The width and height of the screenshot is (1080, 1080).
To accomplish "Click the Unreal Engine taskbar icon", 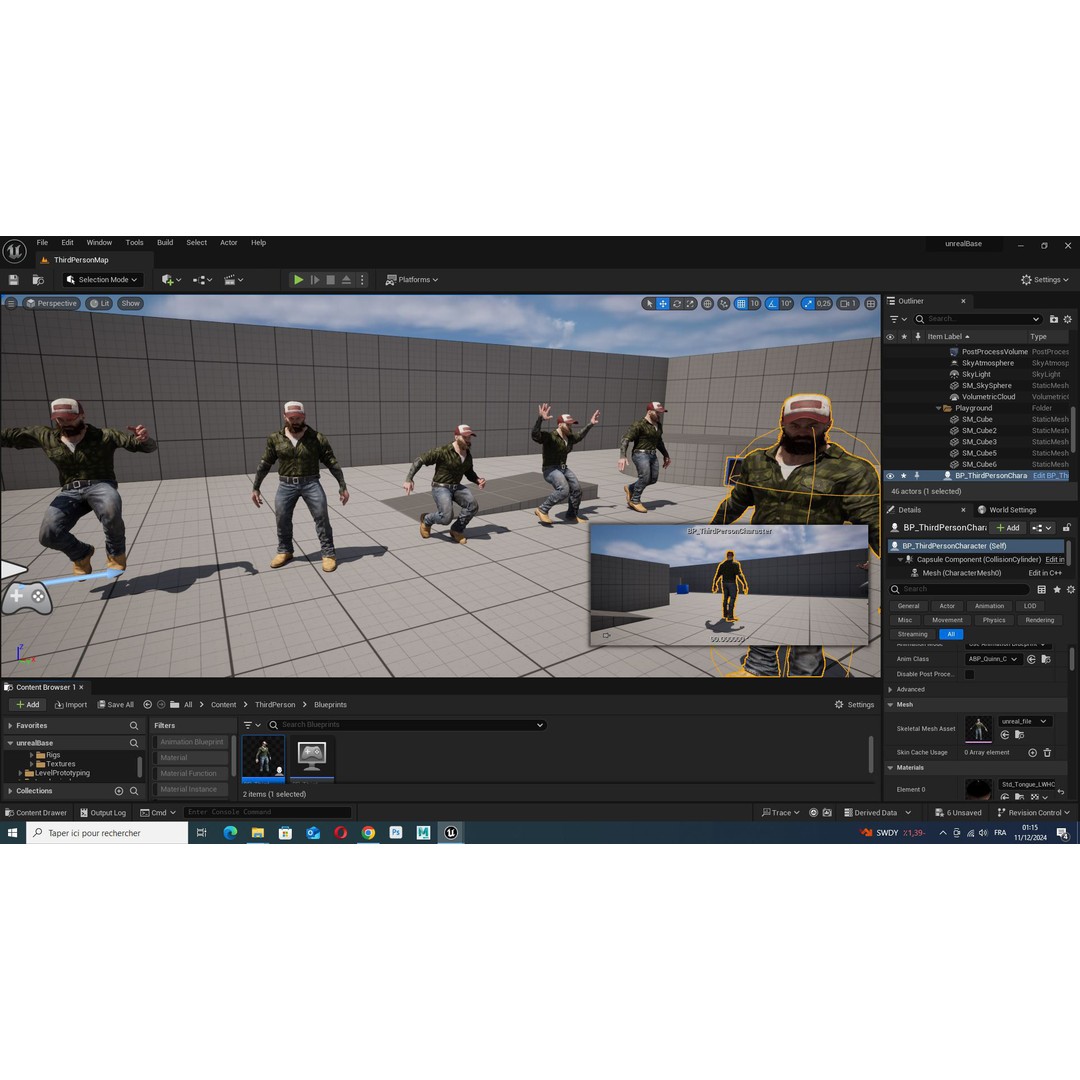I will [451, 833].
